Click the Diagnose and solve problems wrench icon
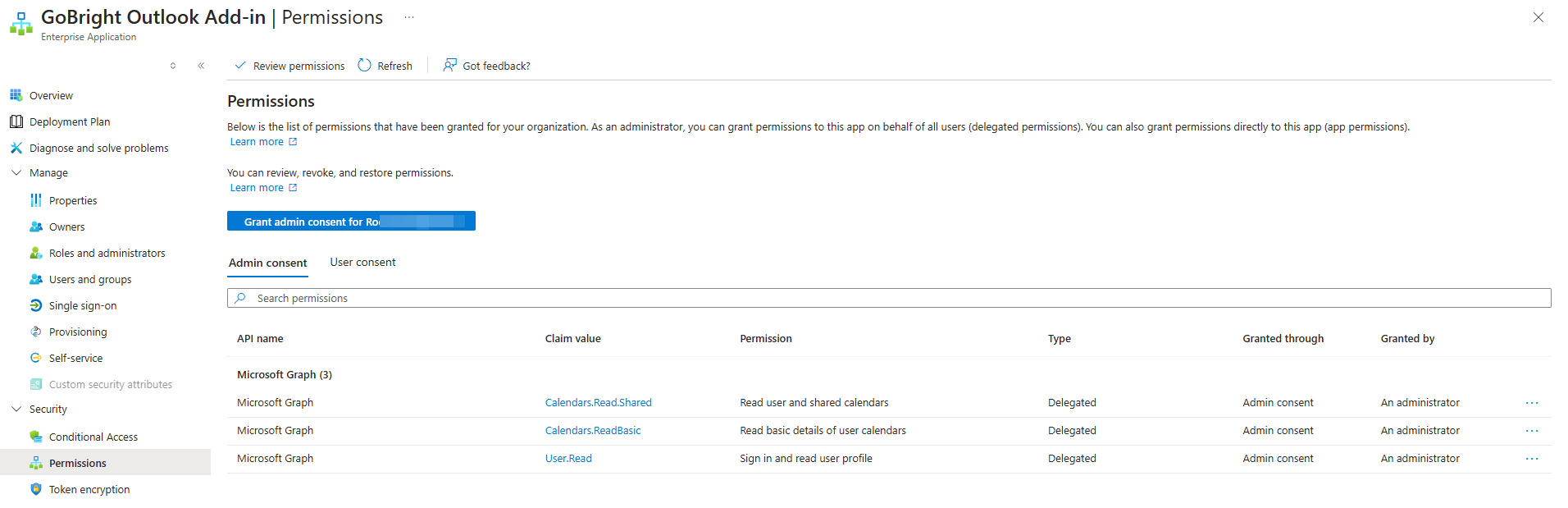 click(16, 148)
